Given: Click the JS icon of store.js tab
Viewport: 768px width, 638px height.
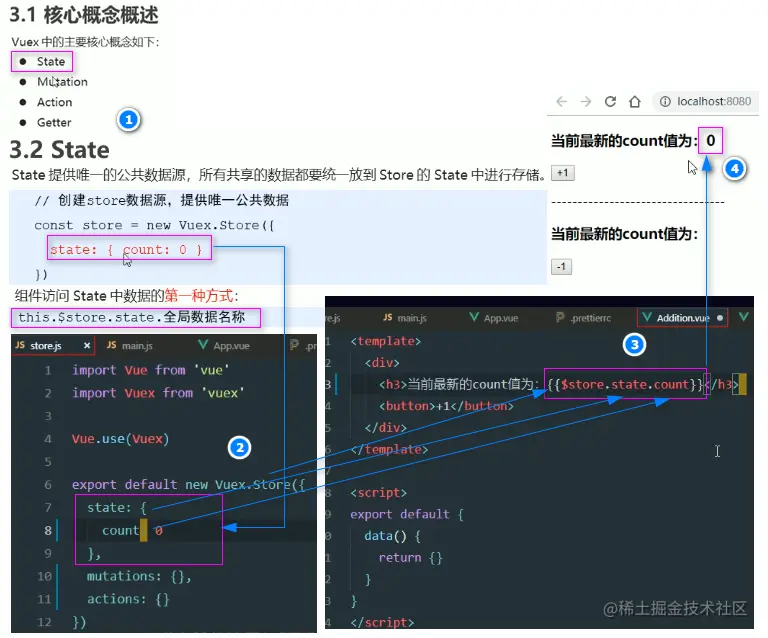Looking at the screenshot, I should (20, 345).
